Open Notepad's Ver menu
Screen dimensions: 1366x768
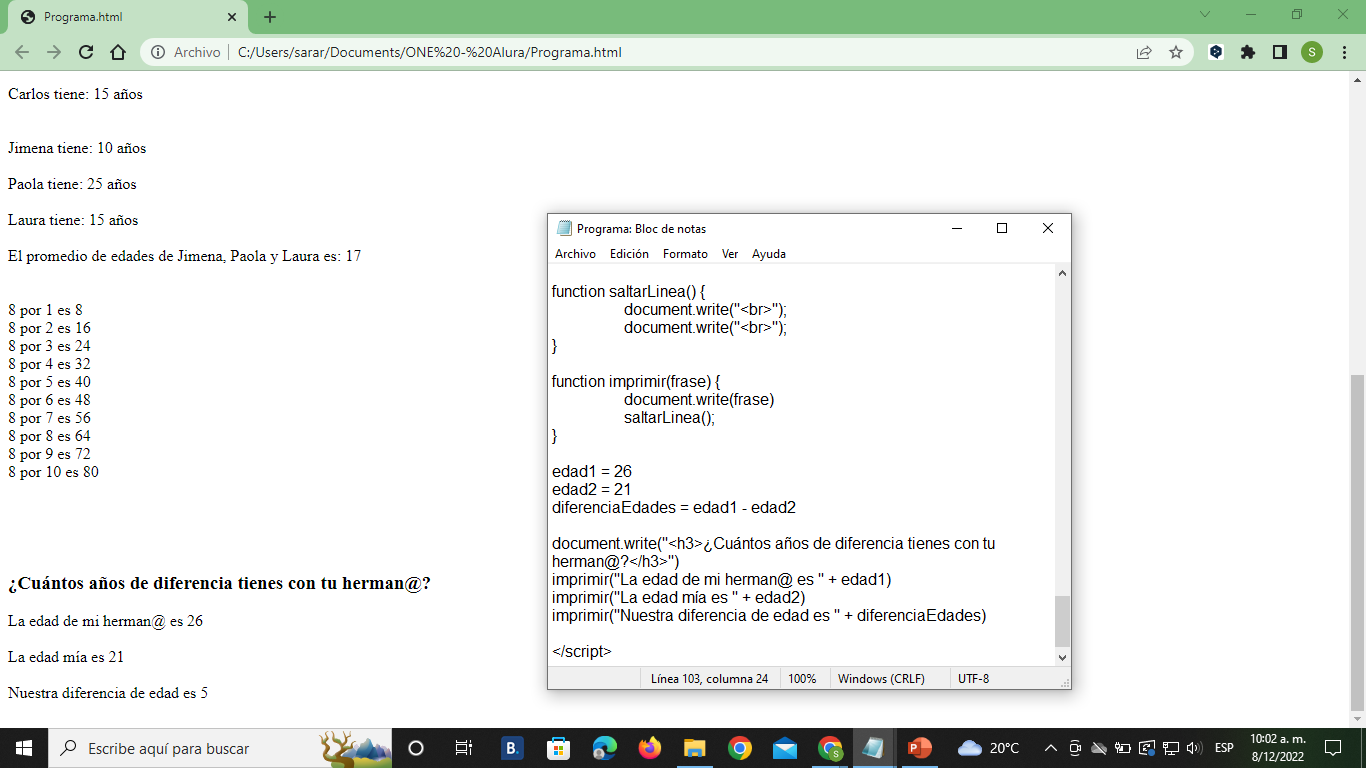point(730,254)
